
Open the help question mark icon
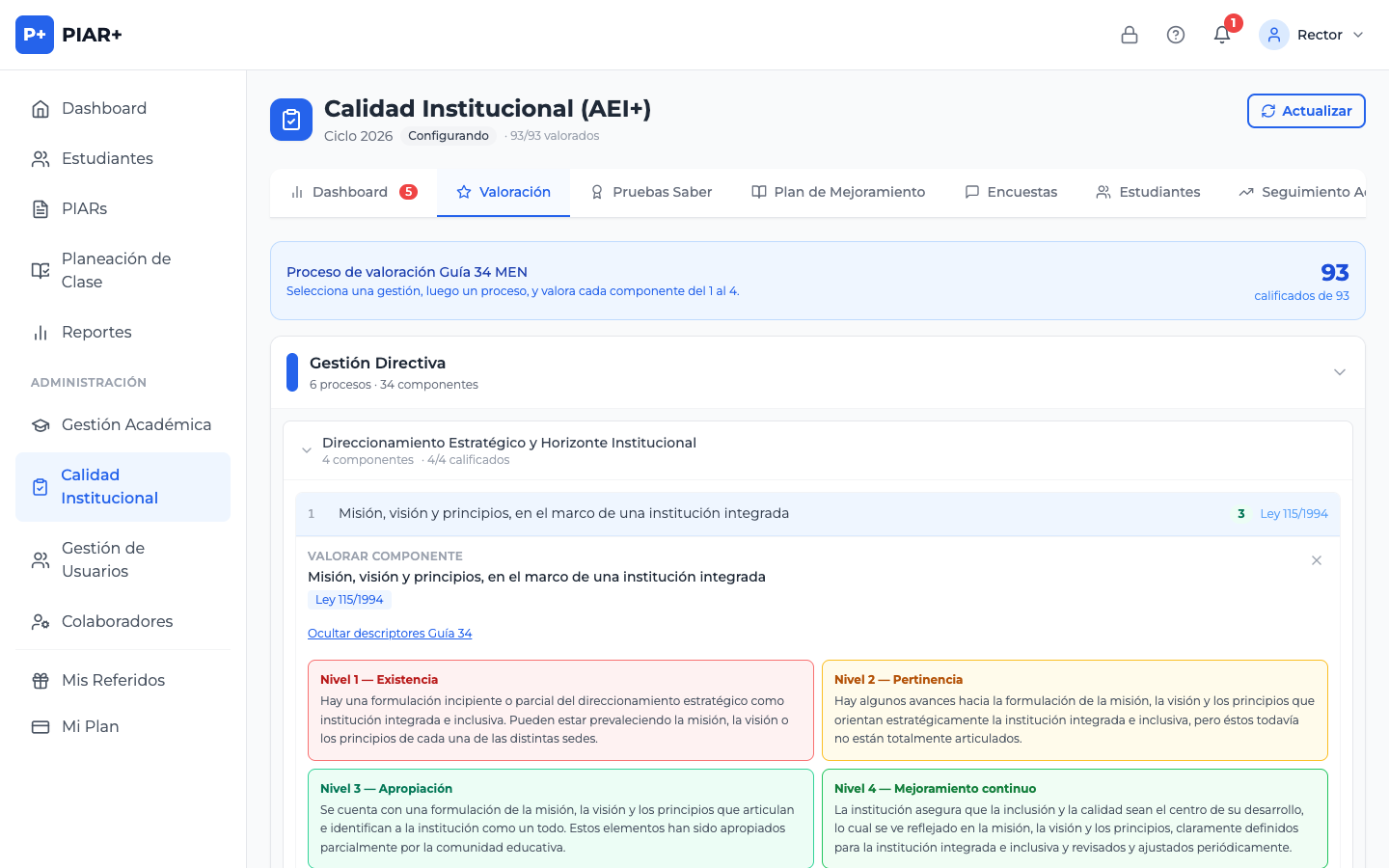pos(1176,35)
